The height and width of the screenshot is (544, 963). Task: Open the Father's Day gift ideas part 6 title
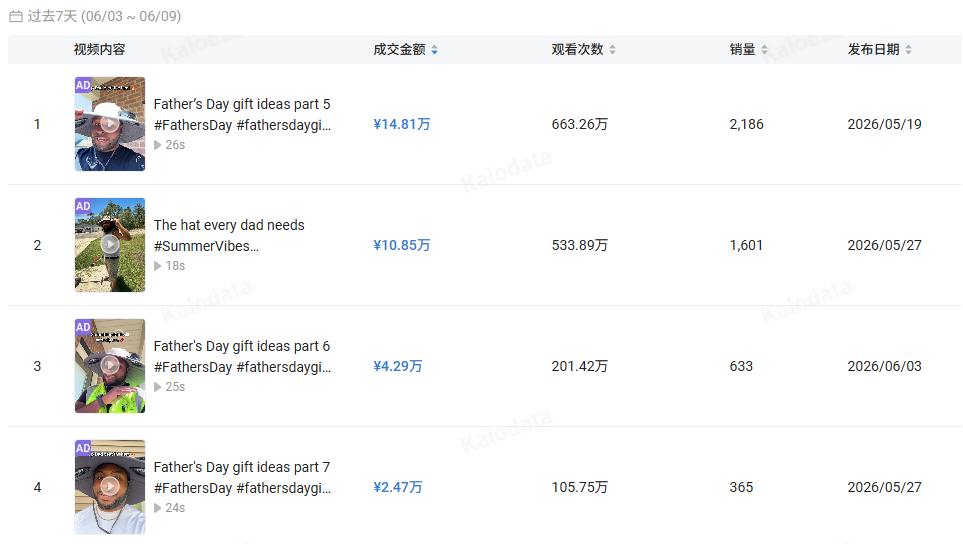click(242, 346)
